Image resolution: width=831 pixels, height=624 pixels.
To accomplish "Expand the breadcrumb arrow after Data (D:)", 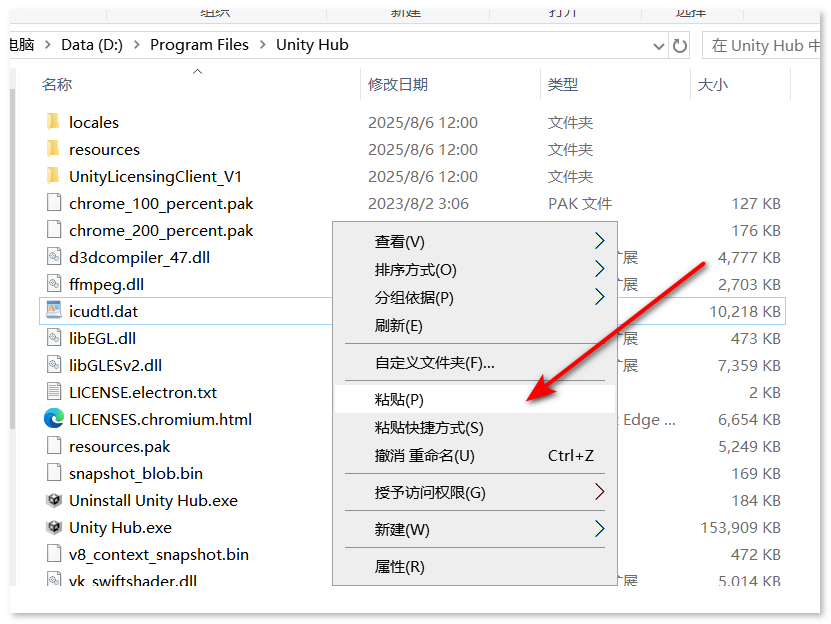I will 137,45.
